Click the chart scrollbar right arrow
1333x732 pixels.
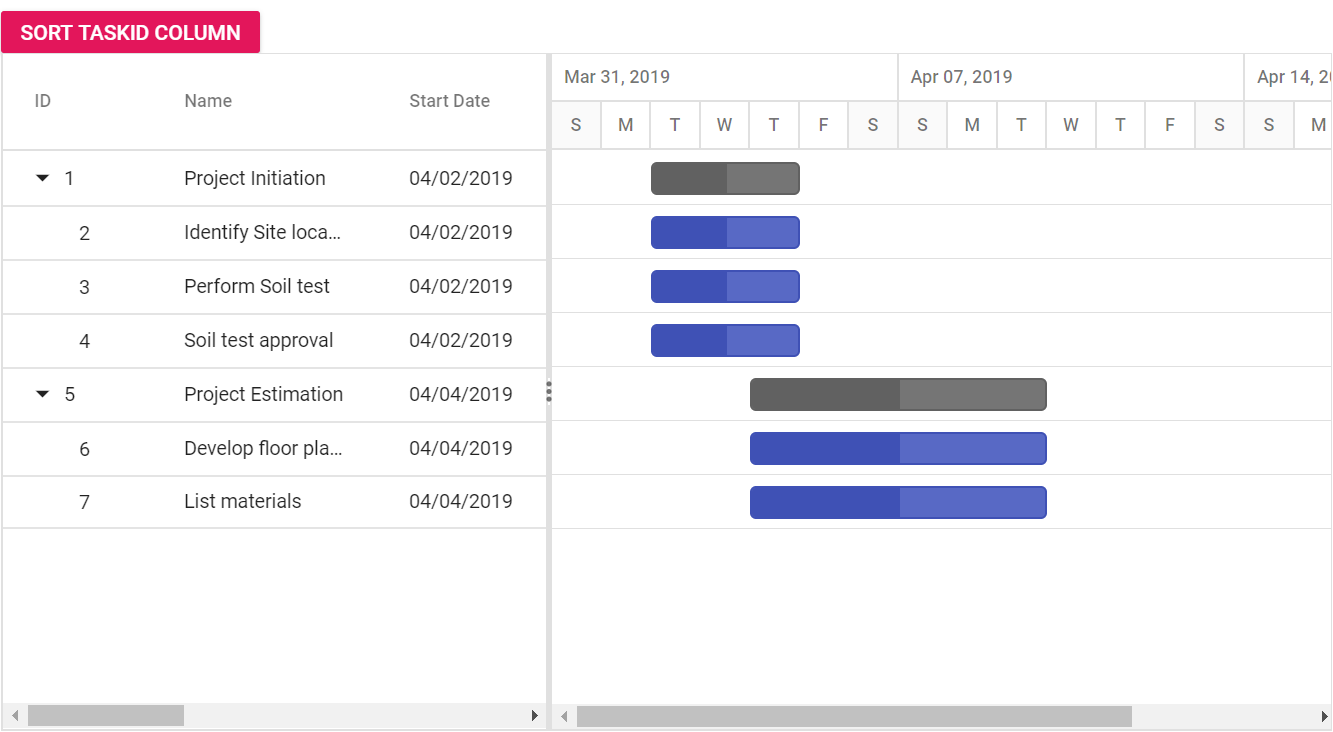point(1323,716)
